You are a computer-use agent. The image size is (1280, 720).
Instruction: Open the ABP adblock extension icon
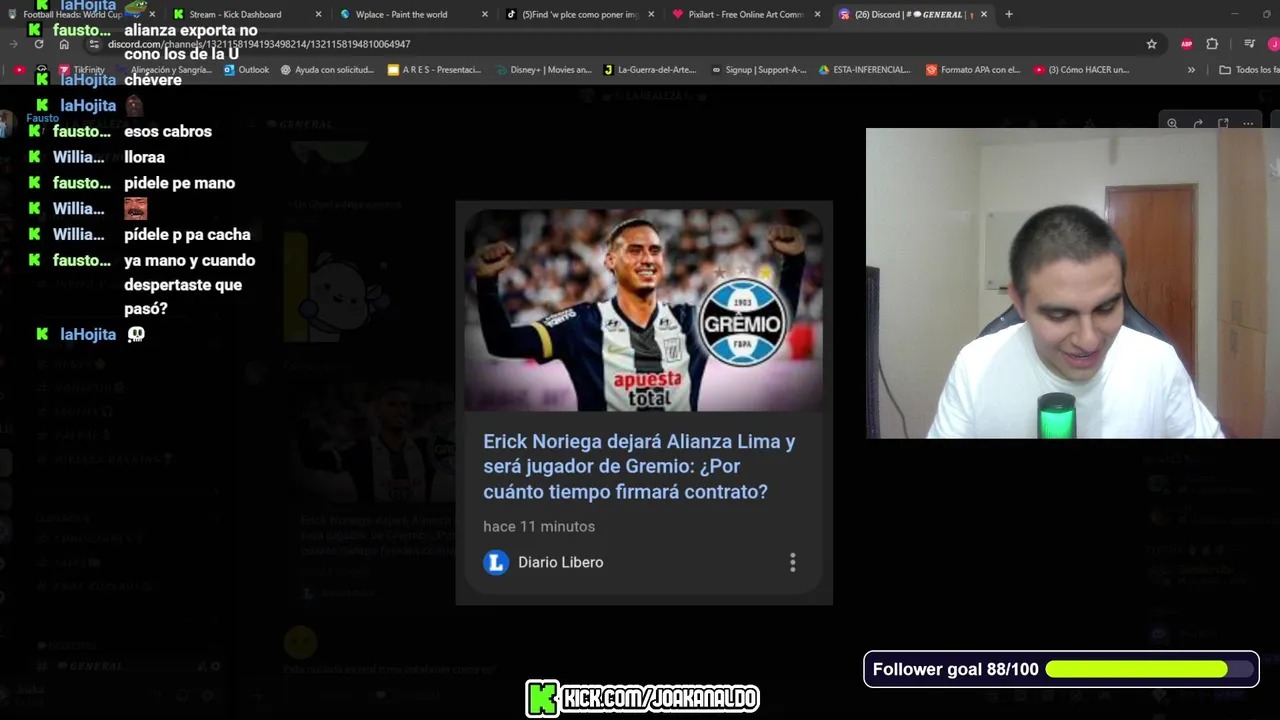(1187, 44)
